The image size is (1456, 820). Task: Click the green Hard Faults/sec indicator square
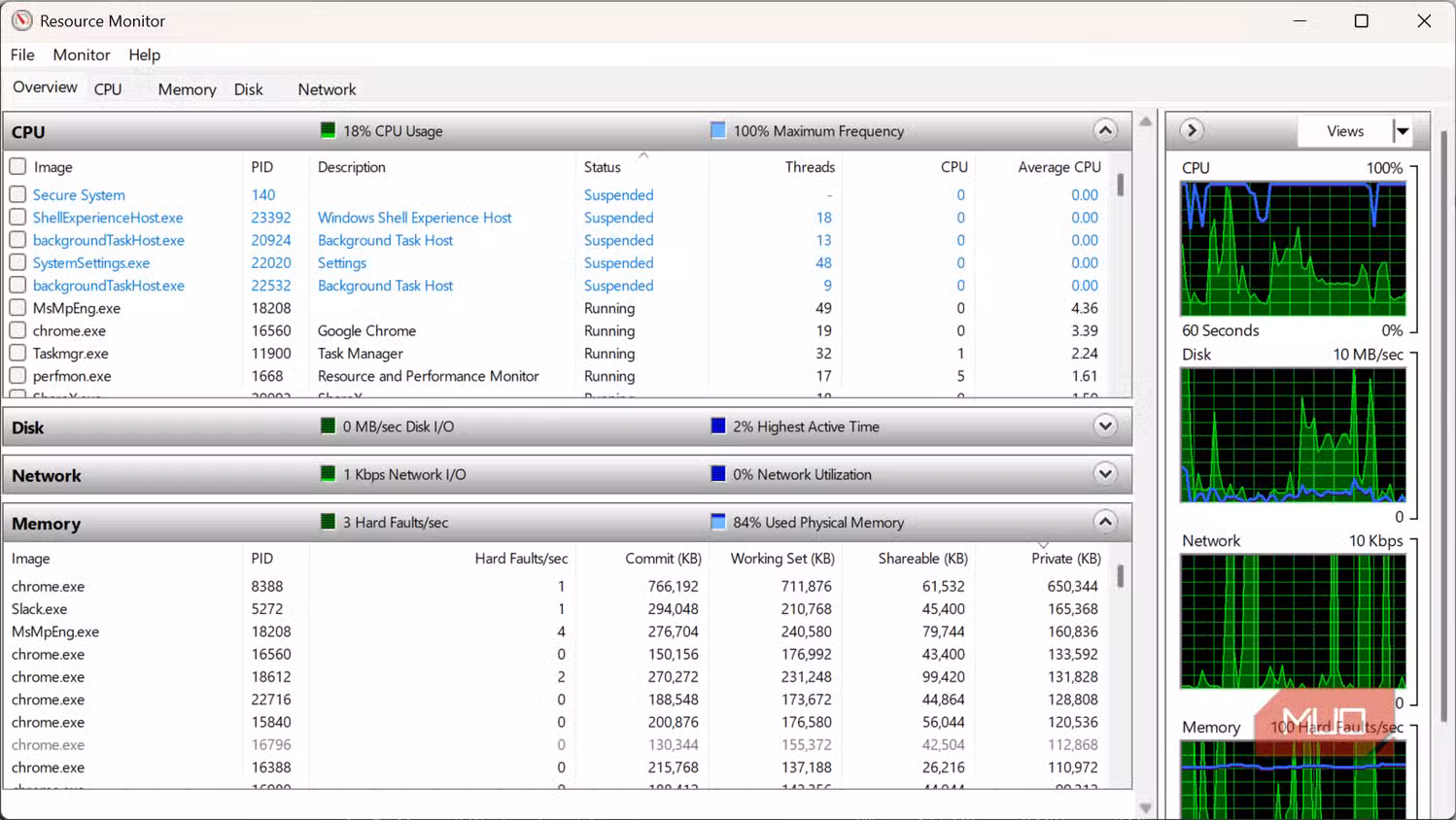pyautogui.click(x=328, y=522)
